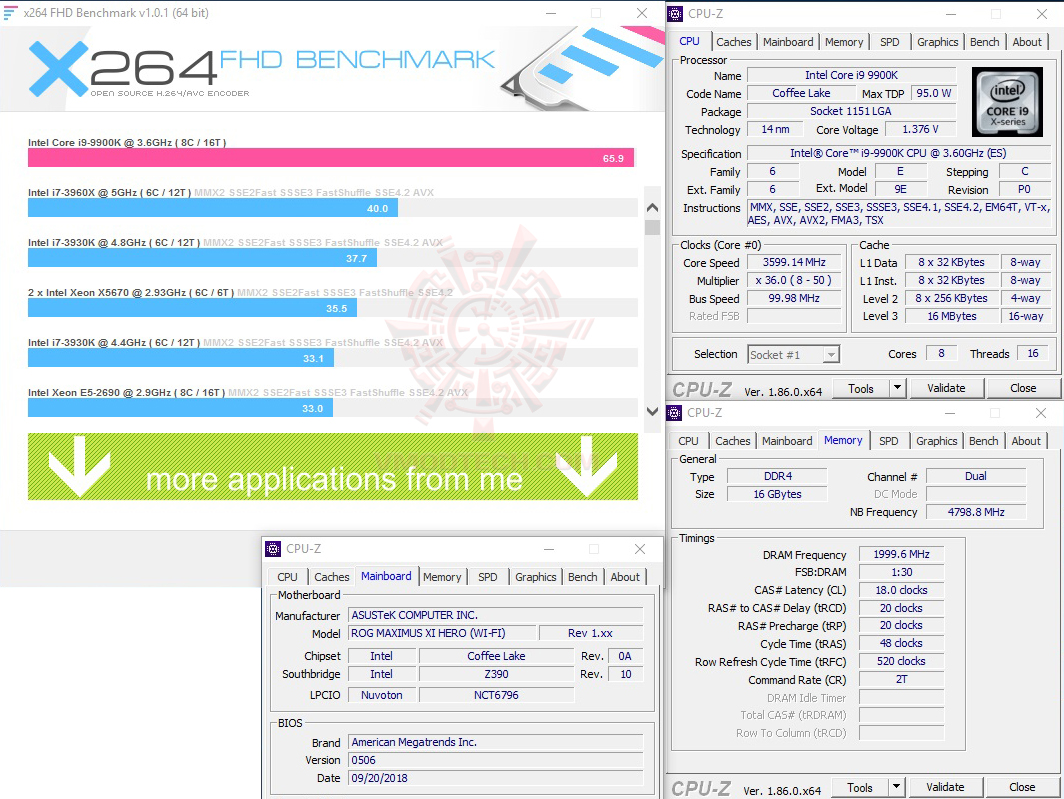
Task: Open the Bench tab in the top CPU-Z window
Action: coord(985,42)
